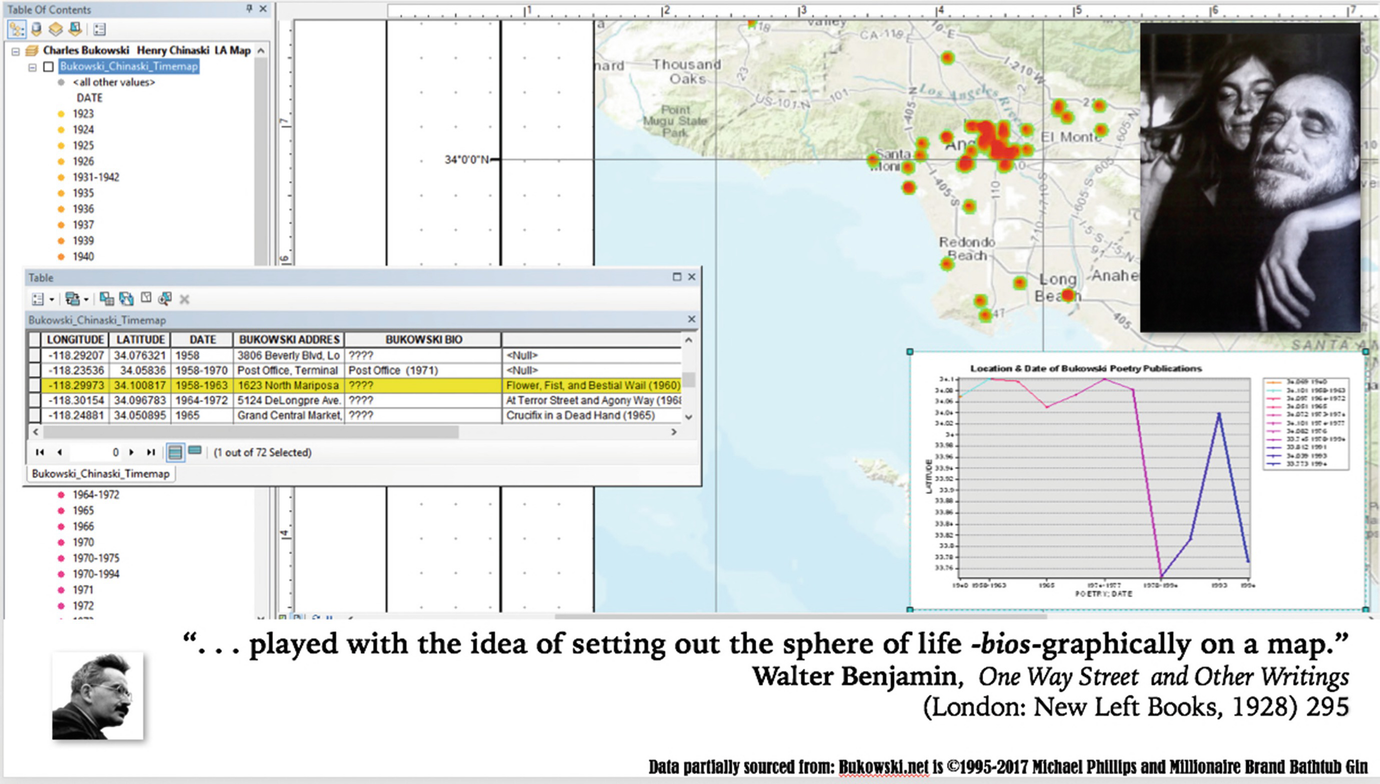
Task: Click cell -118.30154 in LONGITUDE column
Action: [x=75, y=400]
